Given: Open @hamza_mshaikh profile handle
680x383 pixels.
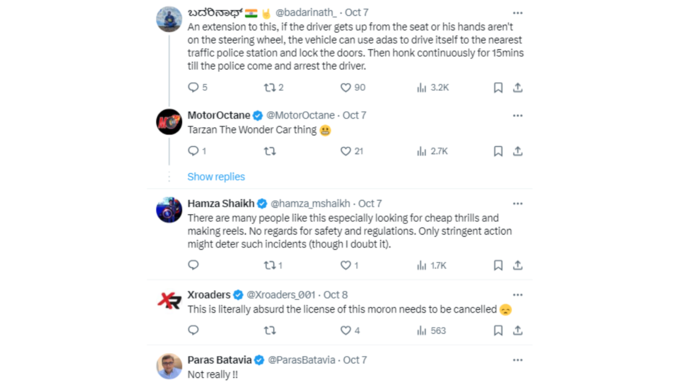Looking at the screenshot, I should [310, 203].
